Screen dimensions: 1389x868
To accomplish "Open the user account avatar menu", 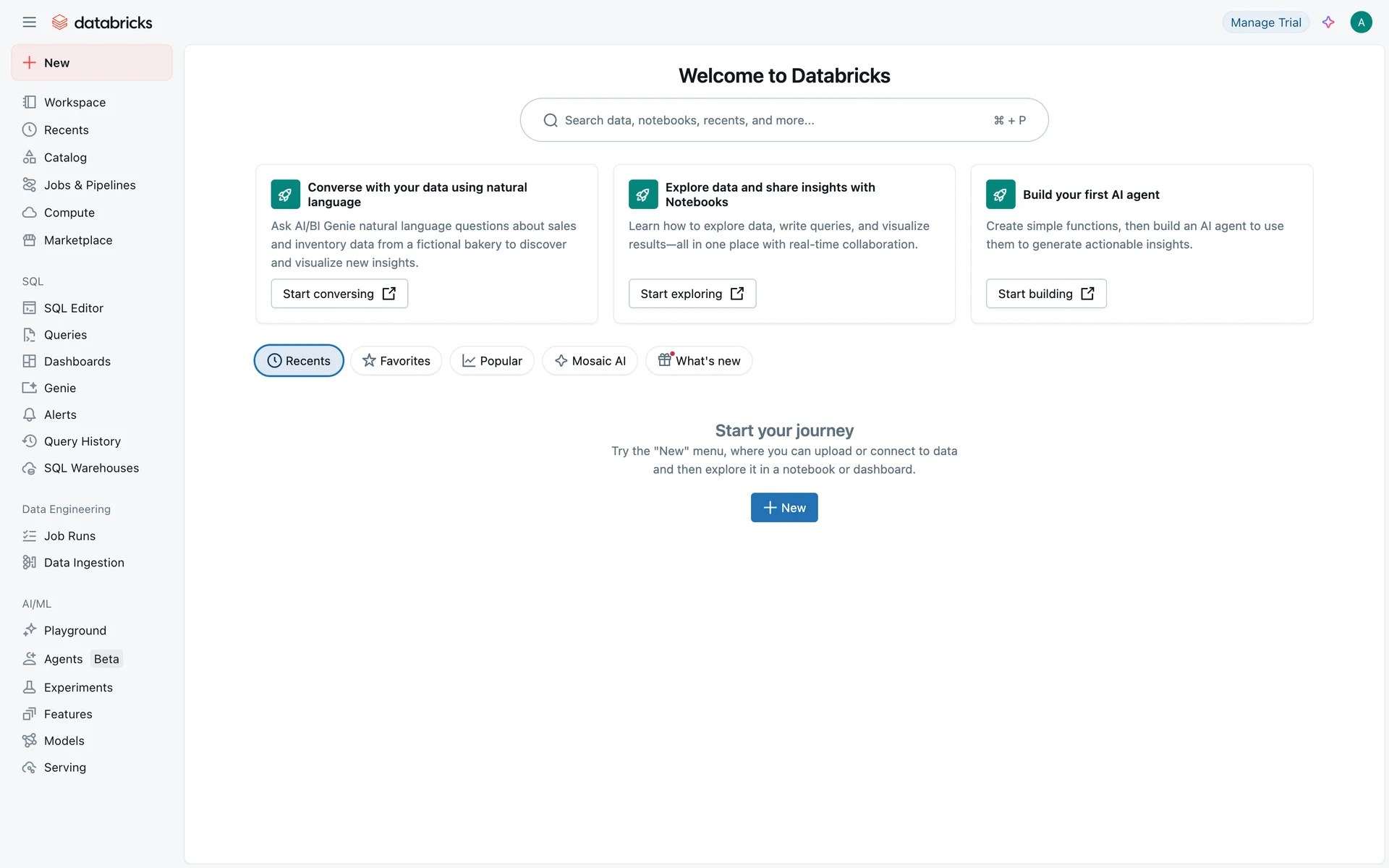I will point(1361,22).
